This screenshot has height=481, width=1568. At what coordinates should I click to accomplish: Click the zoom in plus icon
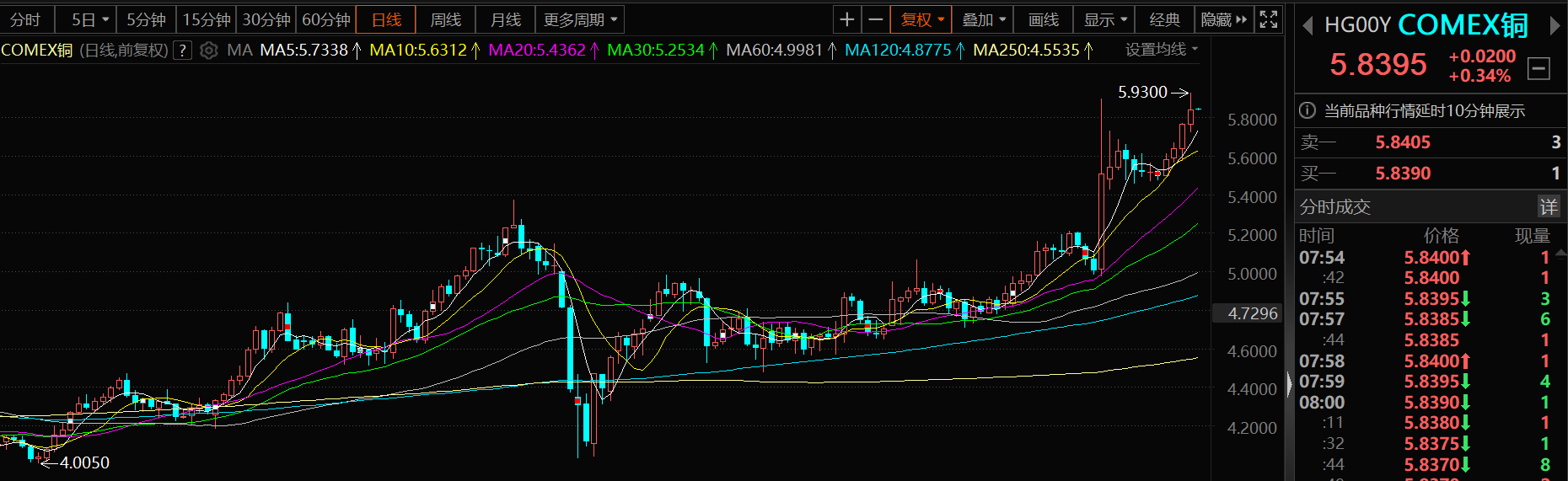click(847, 19)
